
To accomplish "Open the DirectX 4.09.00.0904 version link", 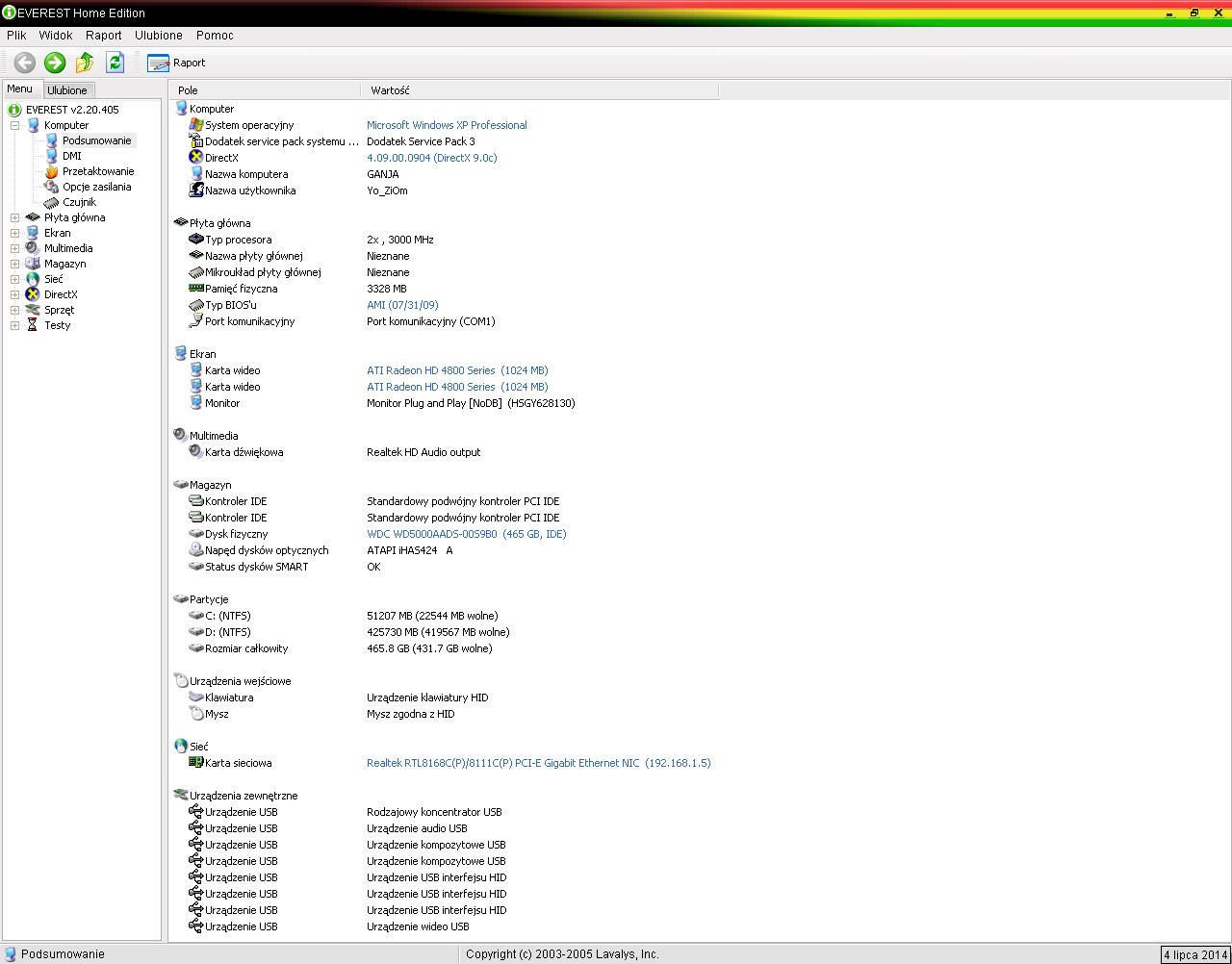I will [x=432, y=158].
